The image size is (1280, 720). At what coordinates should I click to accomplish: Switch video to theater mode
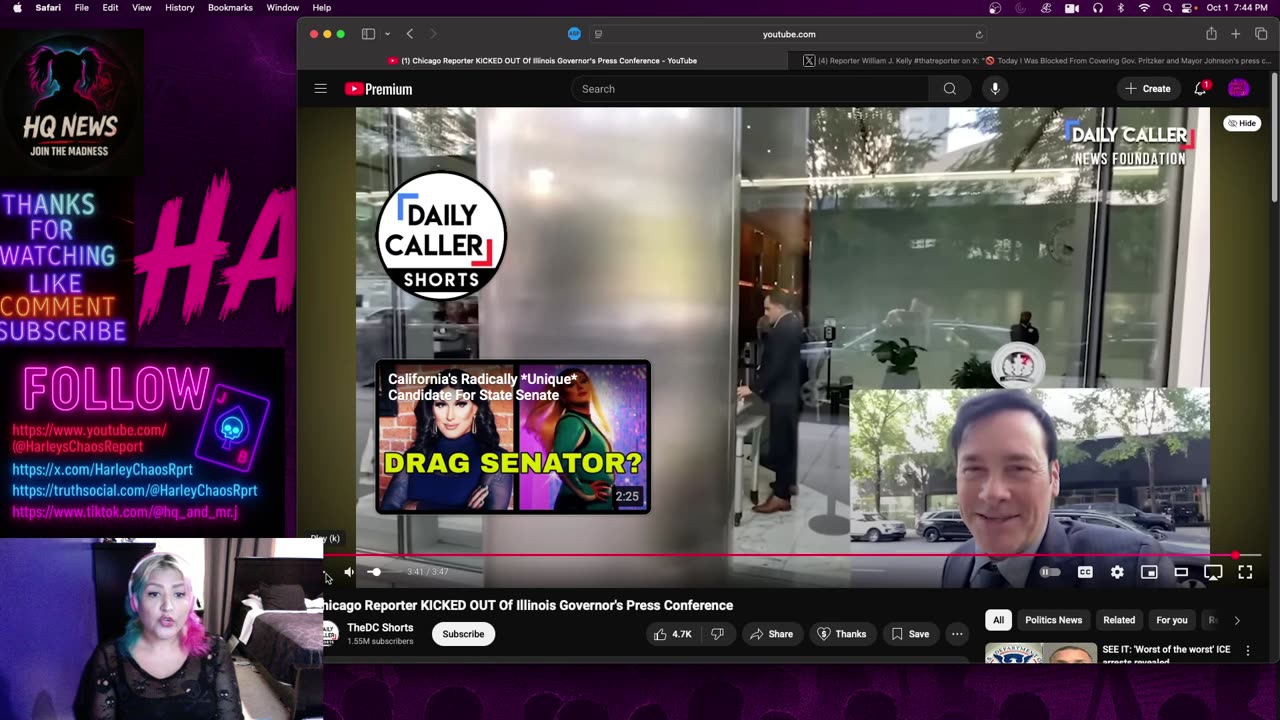click(1181, 572)
